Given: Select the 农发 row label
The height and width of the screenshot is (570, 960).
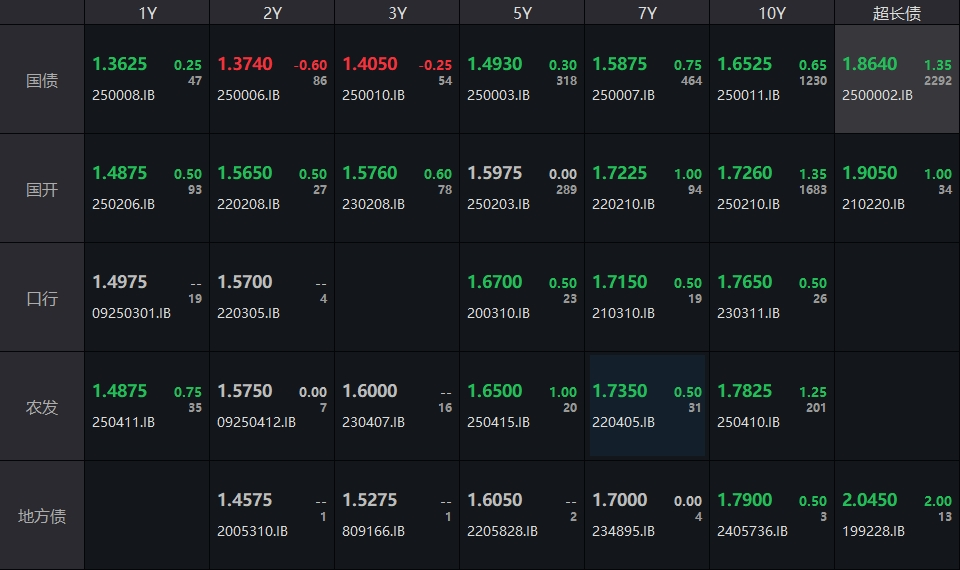Looking at the screenshot, I should [x=42, y=407].
